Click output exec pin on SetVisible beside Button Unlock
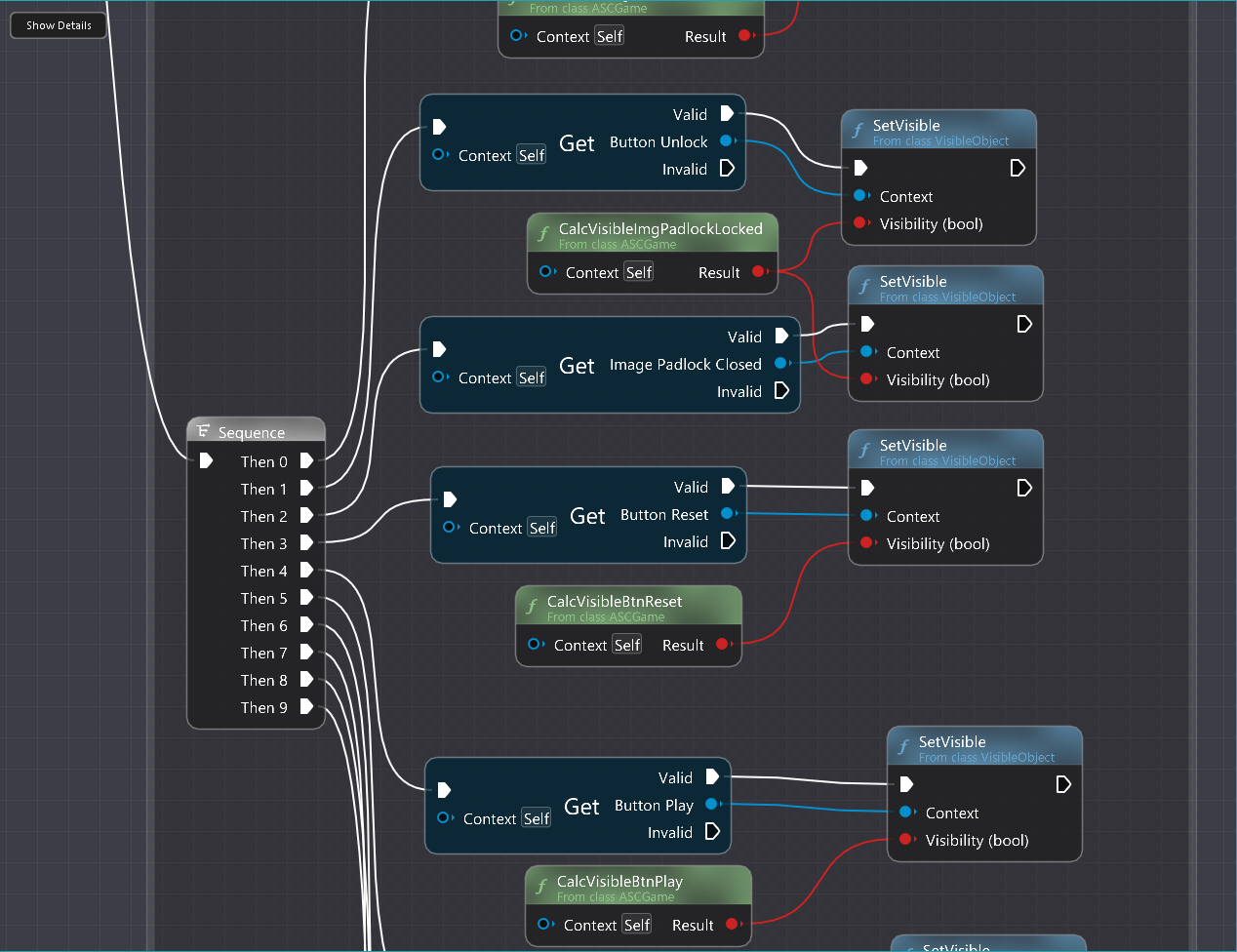 (1018, 168)
